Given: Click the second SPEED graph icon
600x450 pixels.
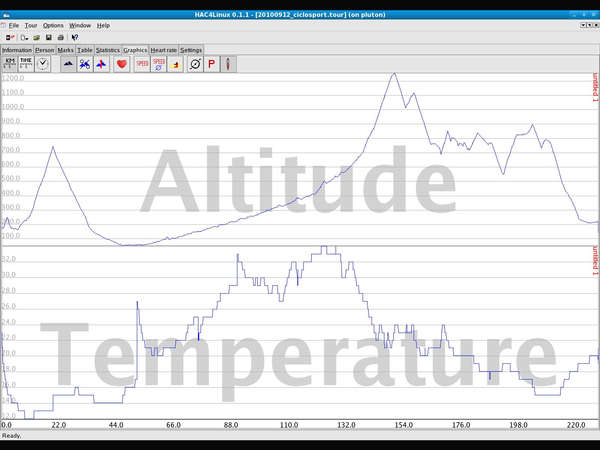Looking at the screenshot, I should coord(159,63).
